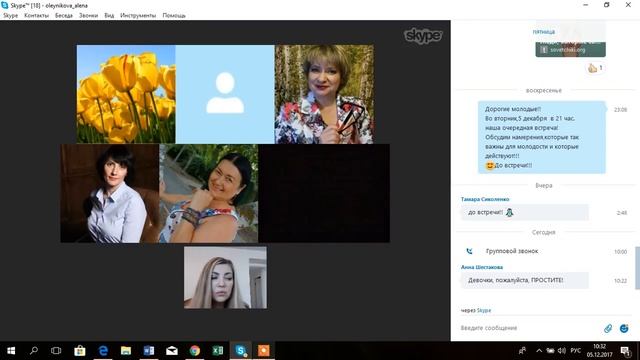Click the chat panel scrollbar
640x360 pixels.
(637, 267)
